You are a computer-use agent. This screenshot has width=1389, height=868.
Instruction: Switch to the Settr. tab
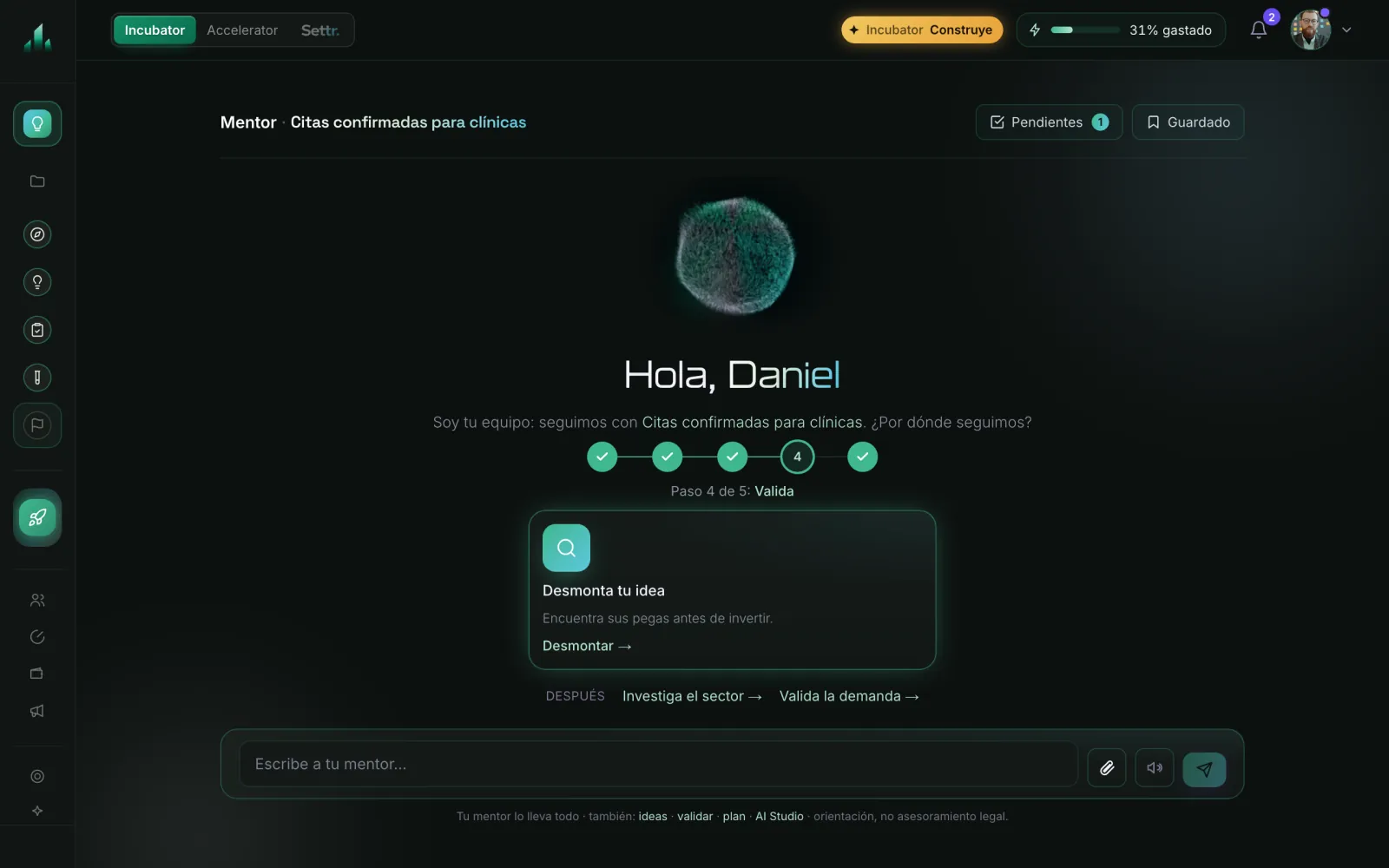click(319, 30)
